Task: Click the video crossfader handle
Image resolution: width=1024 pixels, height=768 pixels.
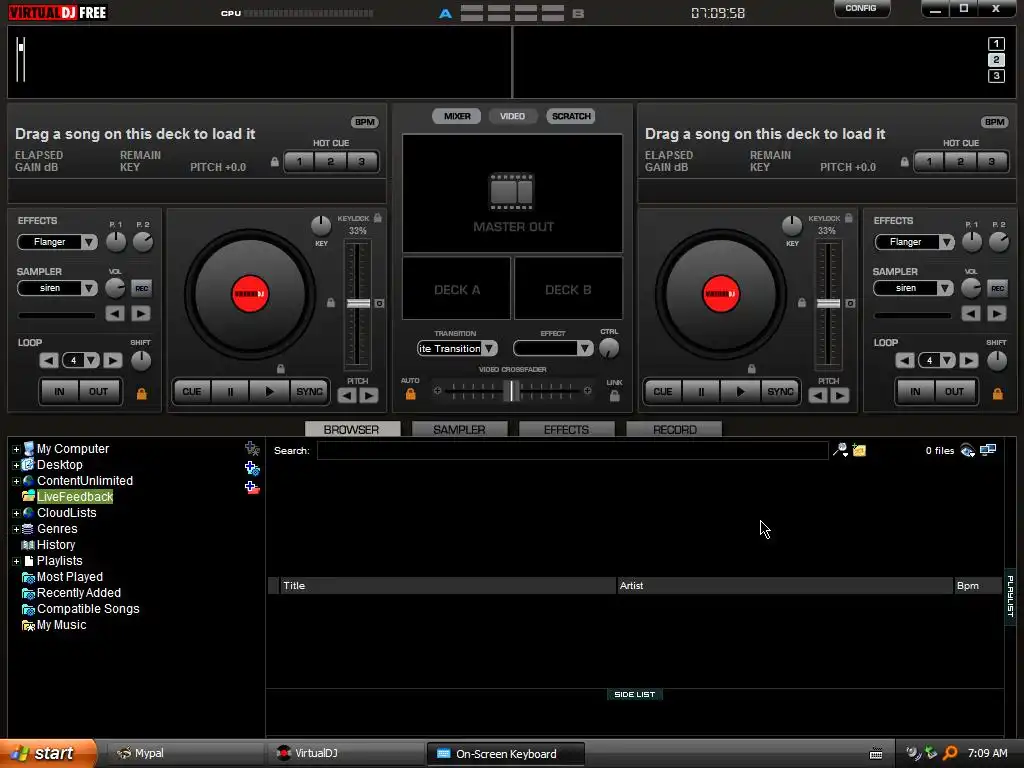Action: [514, 391]
